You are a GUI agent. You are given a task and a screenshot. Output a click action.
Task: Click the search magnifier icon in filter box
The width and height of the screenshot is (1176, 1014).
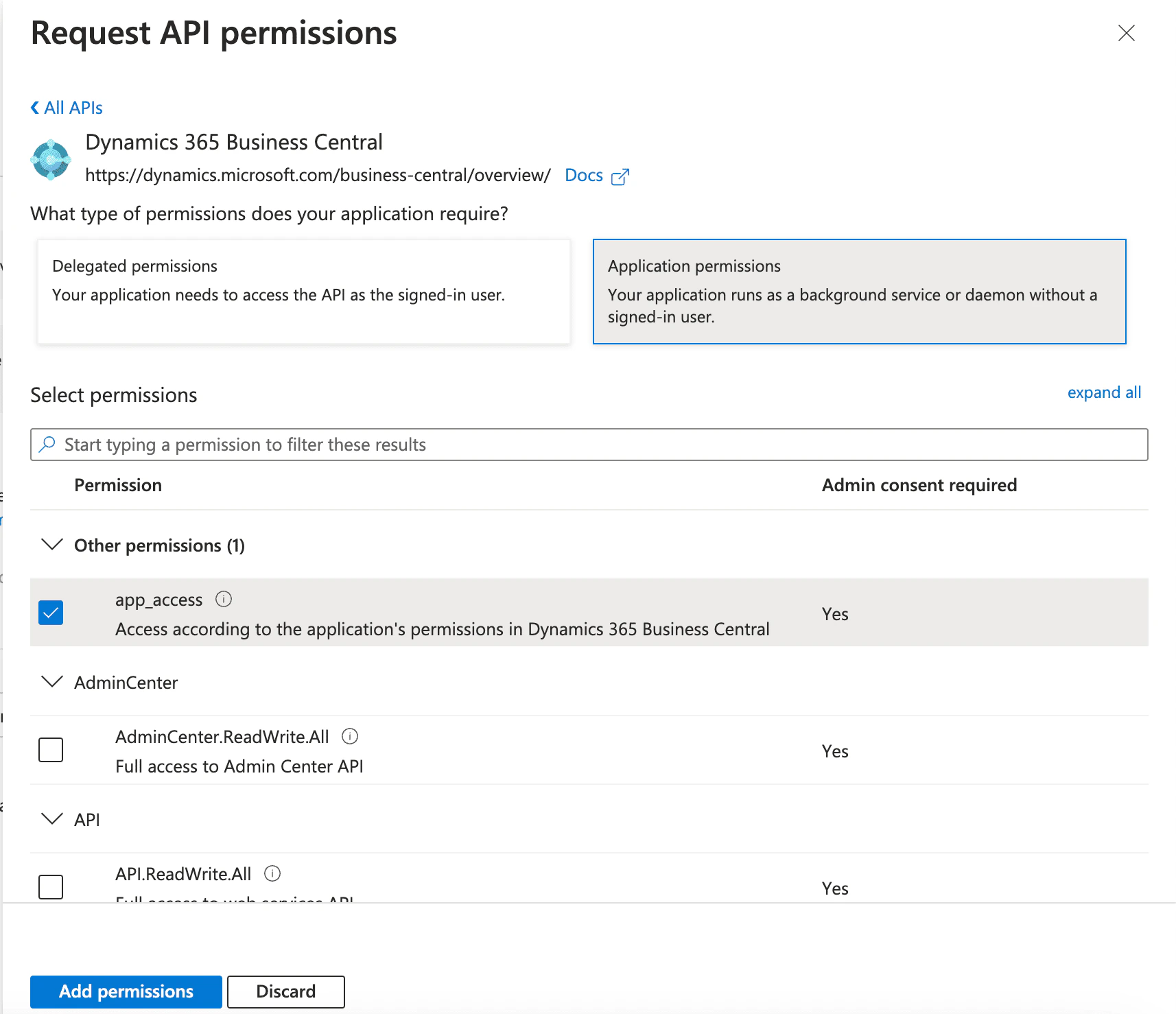point(47,445)
